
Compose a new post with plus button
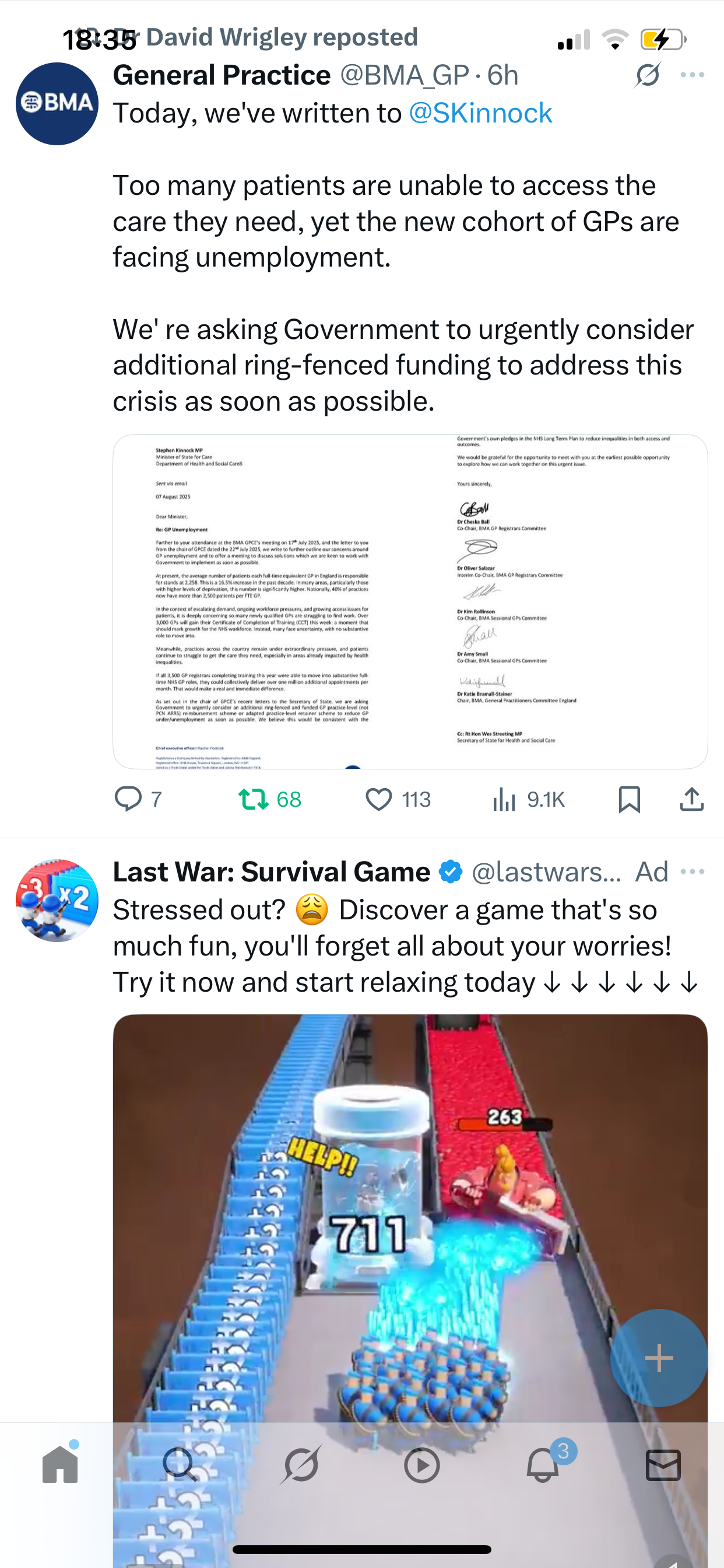click(659, 1357)
